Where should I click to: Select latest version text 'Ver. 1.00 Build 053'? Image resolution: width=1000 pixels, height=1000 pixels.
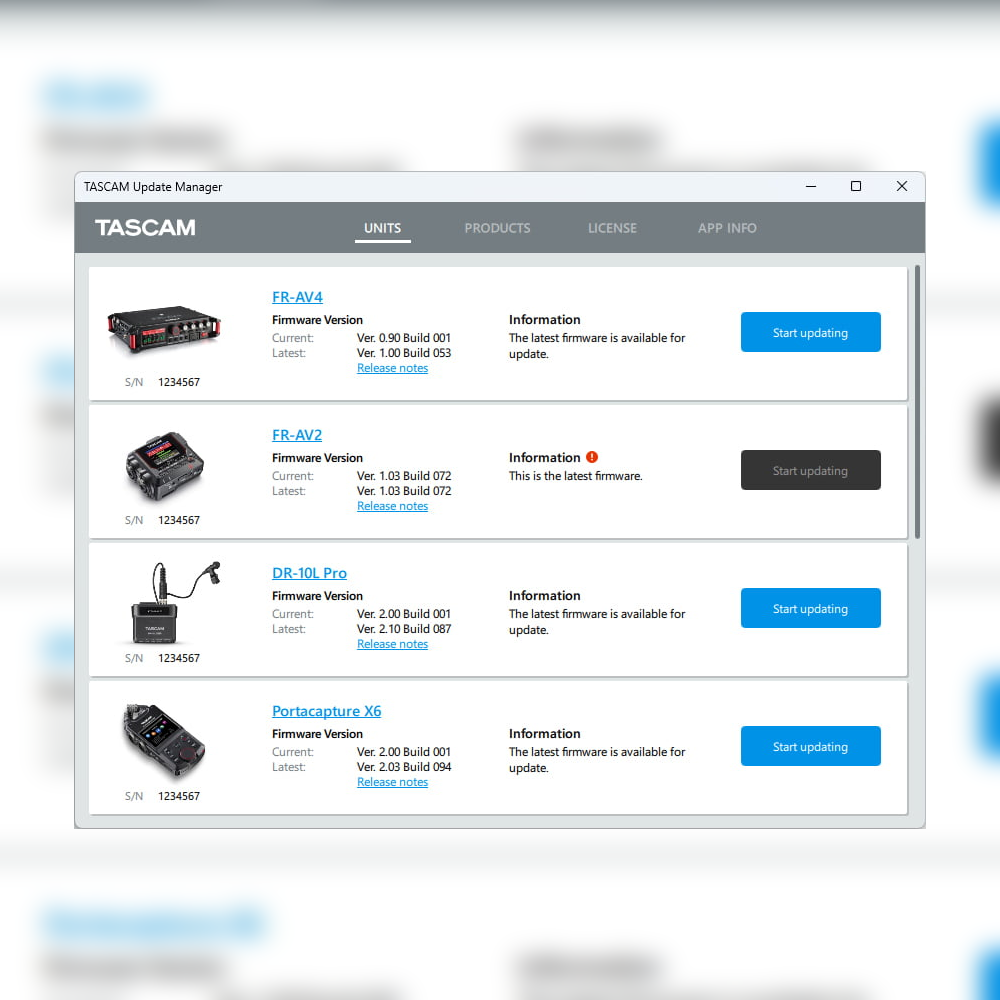click(x=404, y=353)
